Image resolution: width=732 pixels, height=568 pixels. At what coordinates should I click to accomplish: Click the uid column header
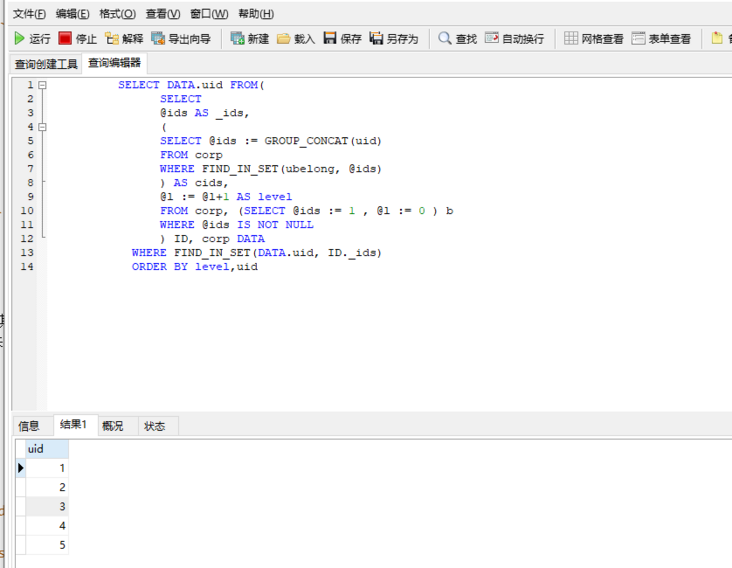36,449
